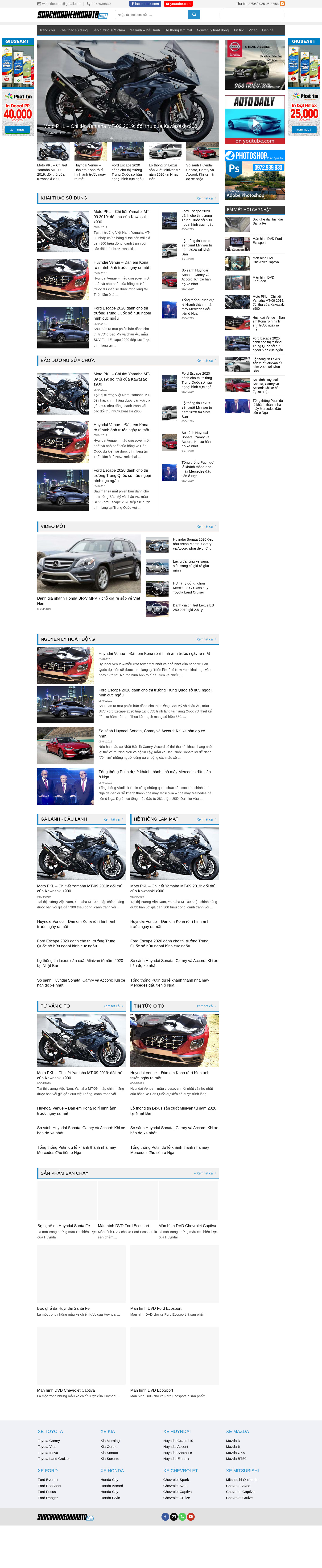Click the SUACHUADIEUHOAOTO logo in header
This screenshot has width=322, height=1568.
pos(72,15)
